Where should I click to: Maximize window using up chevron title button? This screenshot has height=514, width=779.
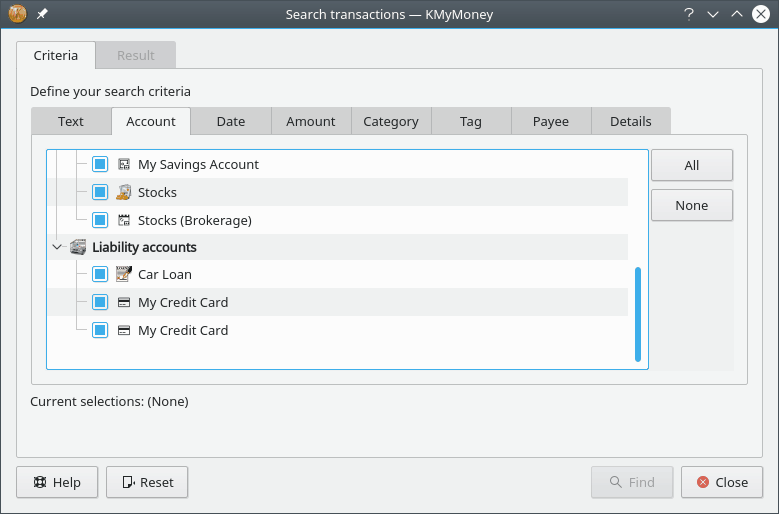737,14
